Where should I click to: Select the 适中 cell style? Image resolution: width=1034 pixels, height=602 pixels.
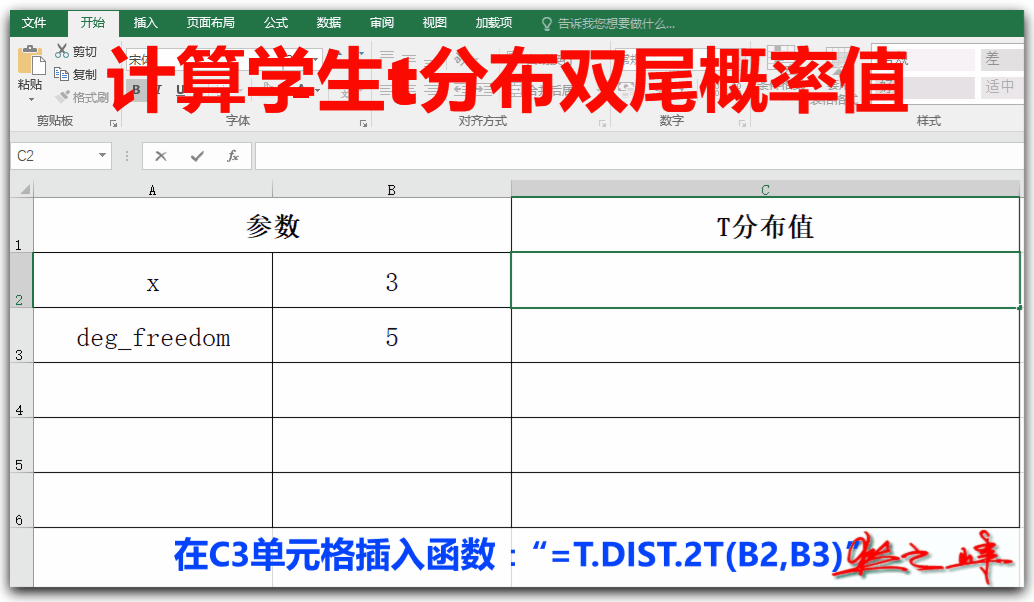coord(1002,86)
